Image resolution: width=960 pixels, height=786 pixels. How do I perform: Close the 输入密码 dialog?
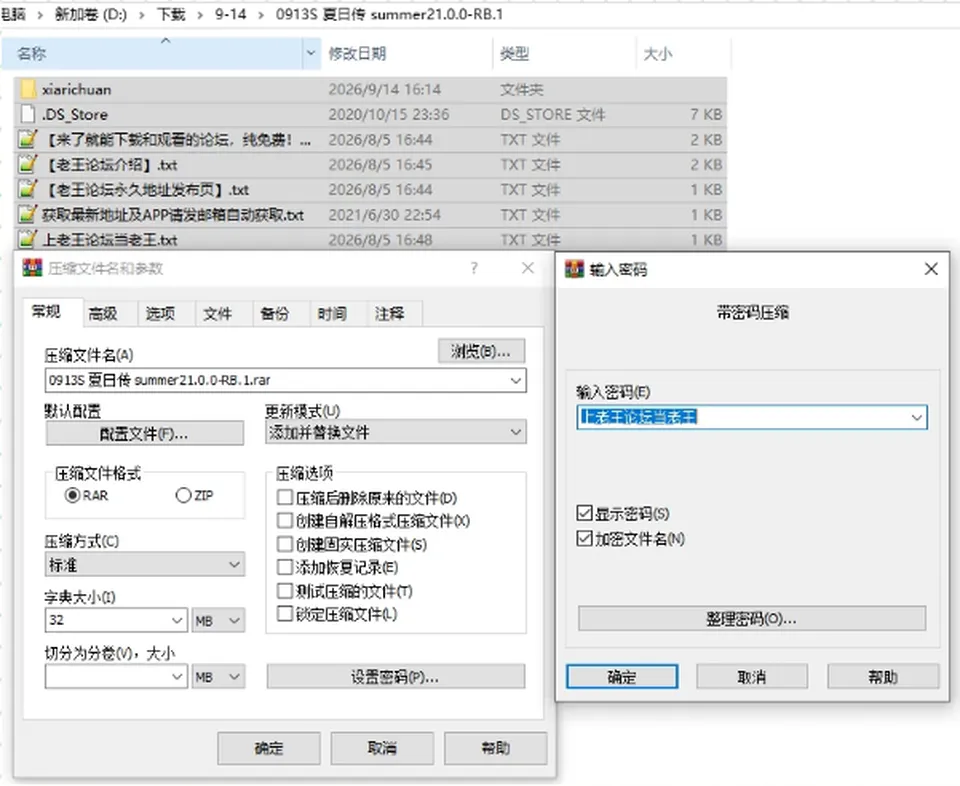(x=931, y=269)
